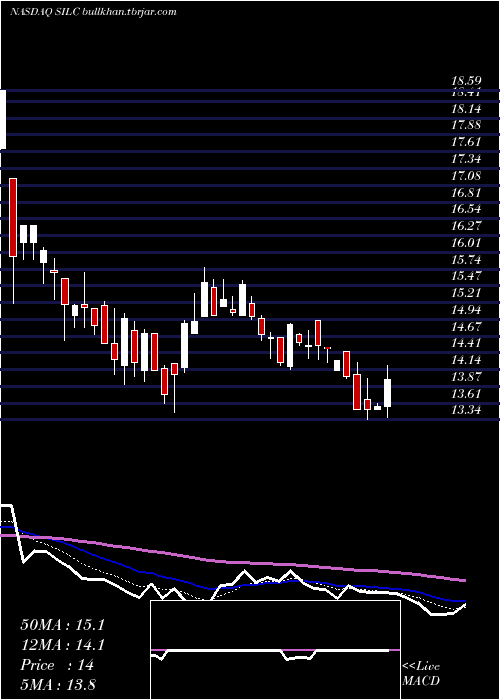Click the 14.94 price level label
The image size is (500, 700).
466,310
